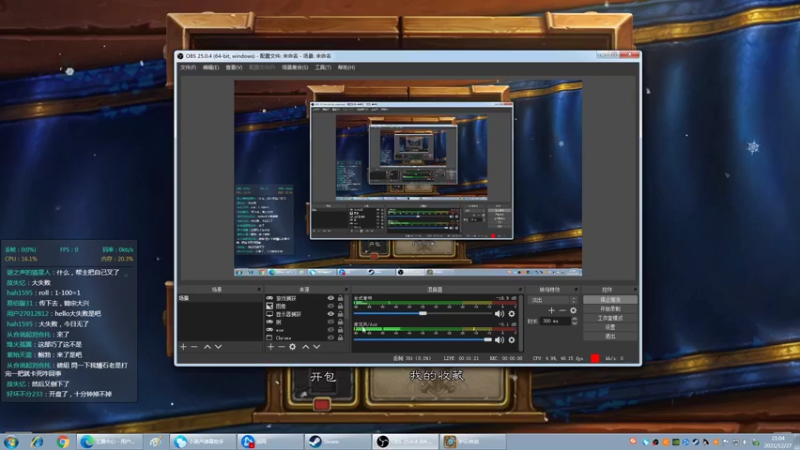The height and width of the screenshot is (450, 800).
Task: Click 我的收藏 in Hearthstone window
Action: coord(436,377)
